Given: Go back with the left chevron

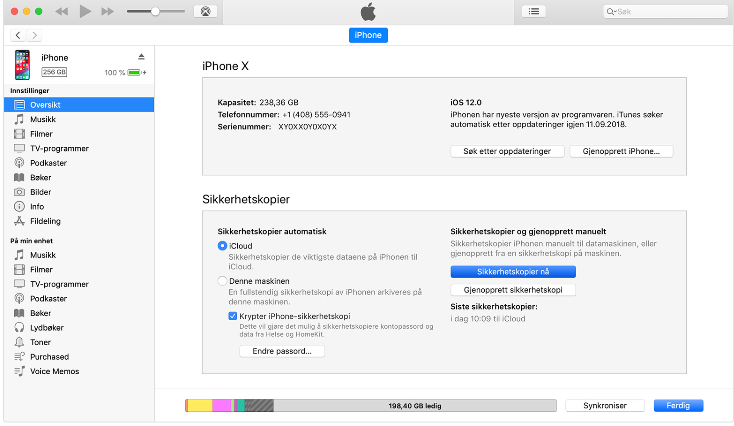Looking at the screenshot, I should (18, 35).
